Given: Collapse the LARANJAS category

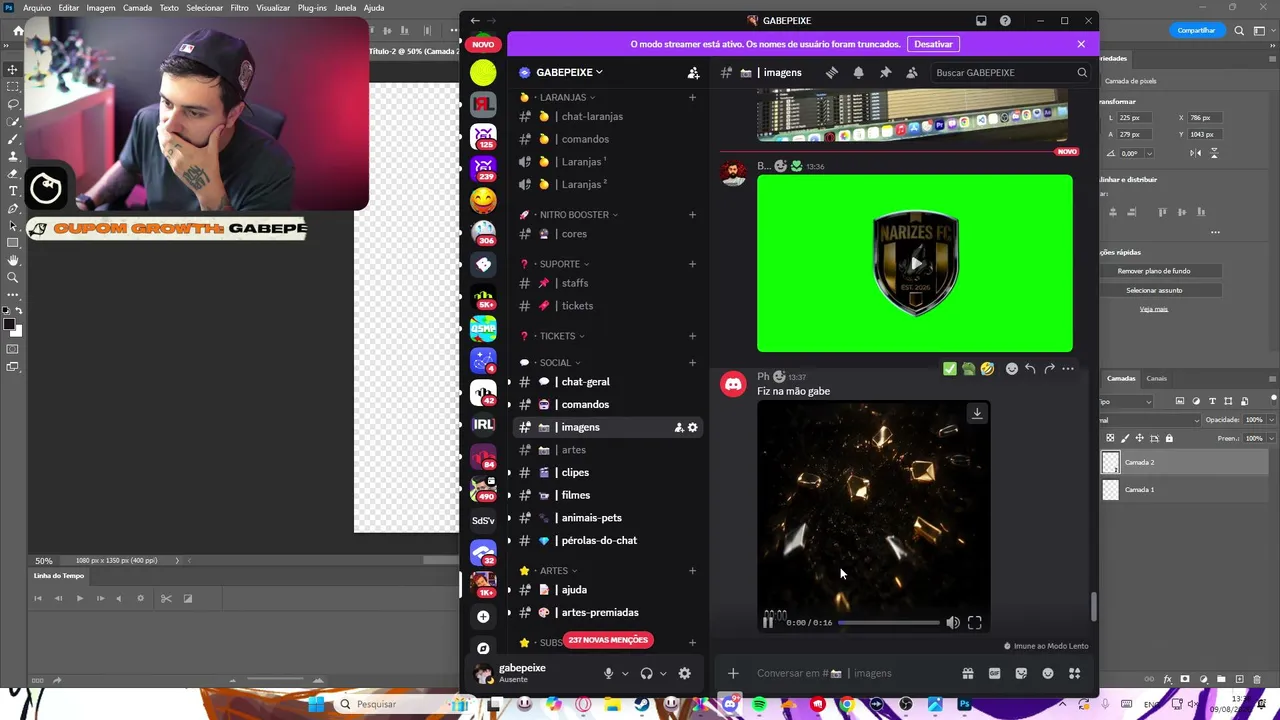Looking at the screenshot, I should 567,97.
